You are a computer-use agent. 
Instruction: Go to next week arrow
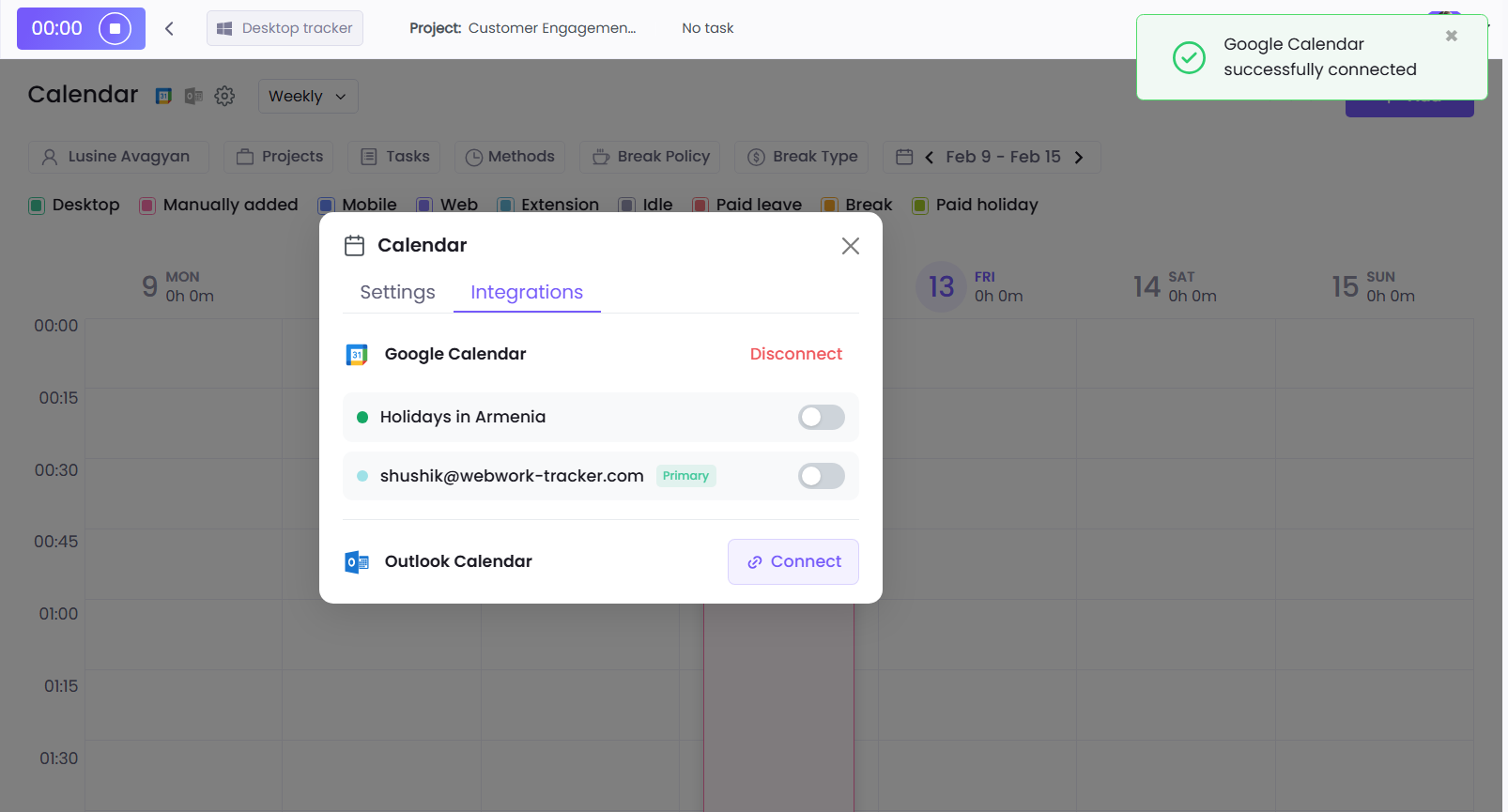pyautogui.click(x=1079, y=158)
